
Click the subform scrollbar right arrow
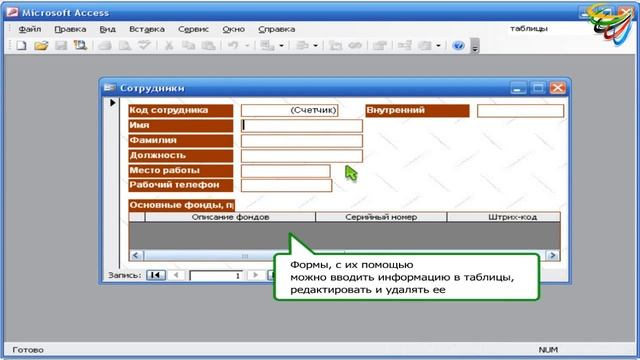coord(553,256)
